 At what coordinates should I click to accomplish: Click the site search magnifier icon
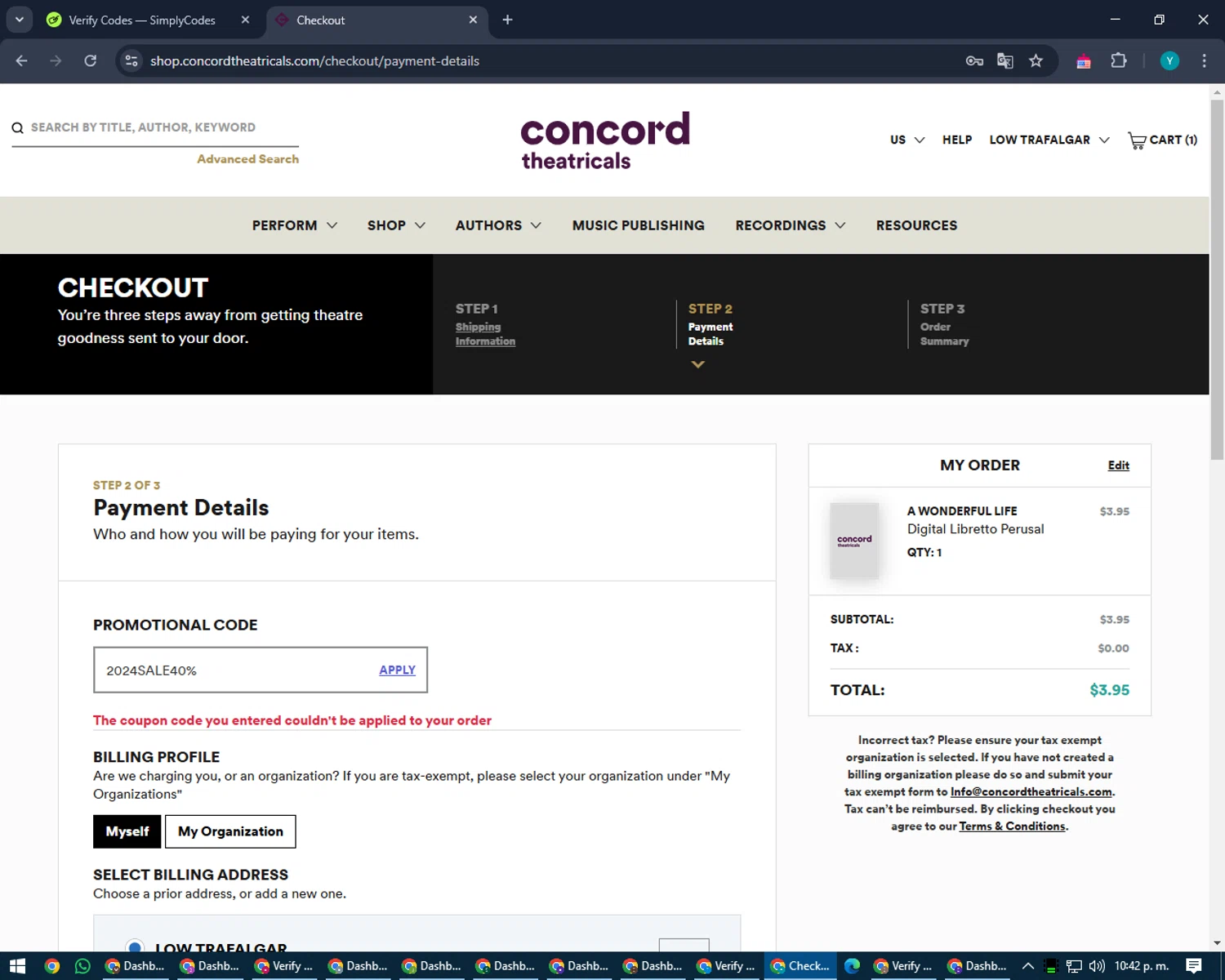(x=17, y=127)
